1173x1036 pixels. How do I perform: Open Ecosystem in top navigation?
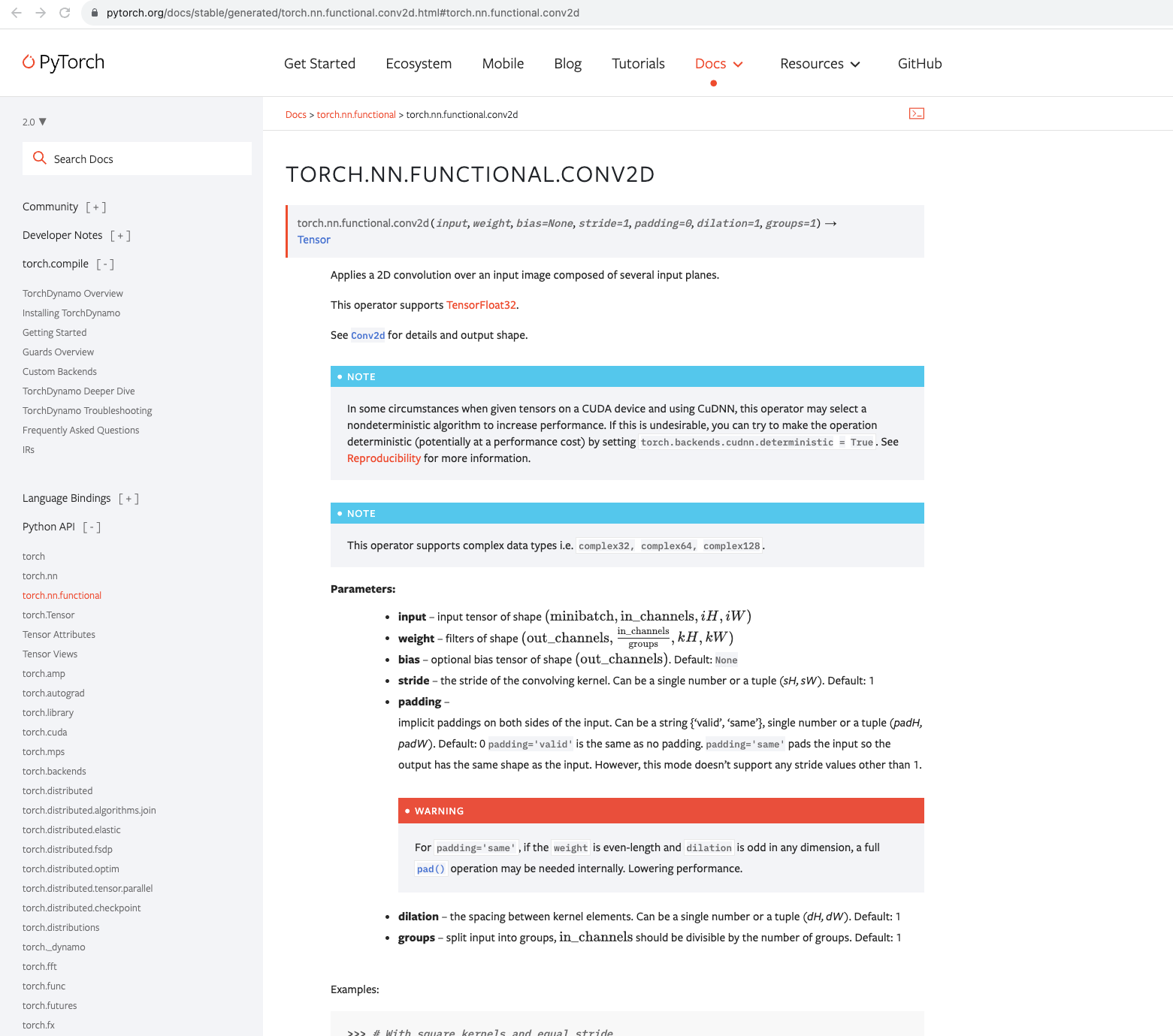point(419,64)
